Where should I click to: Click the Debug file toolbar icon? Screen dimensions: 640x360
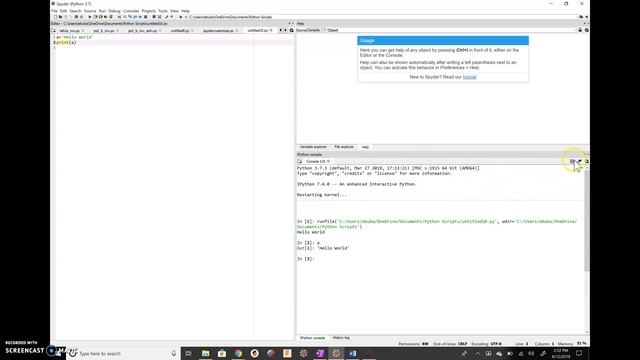click(x=119, y=17)
